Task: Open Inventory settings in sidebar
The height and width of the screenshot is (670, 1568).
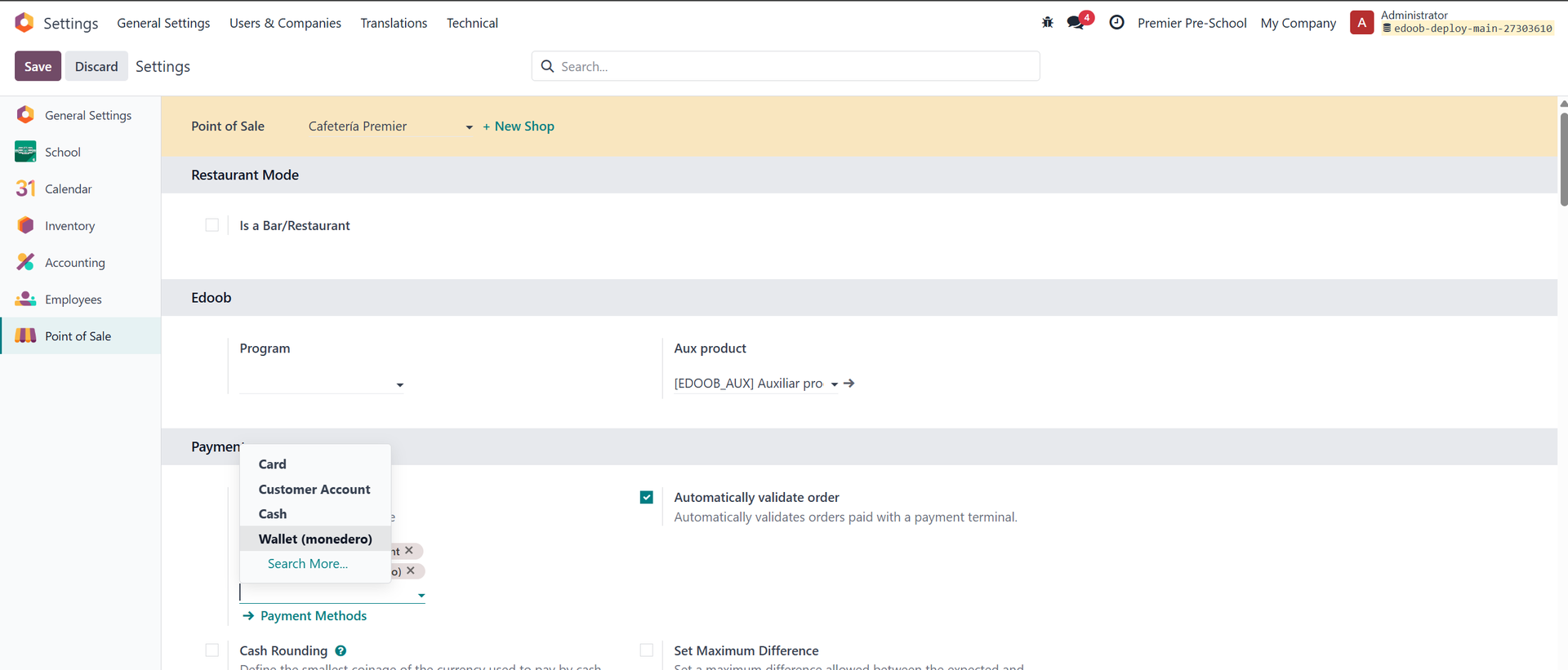Action: click(80, 225)
